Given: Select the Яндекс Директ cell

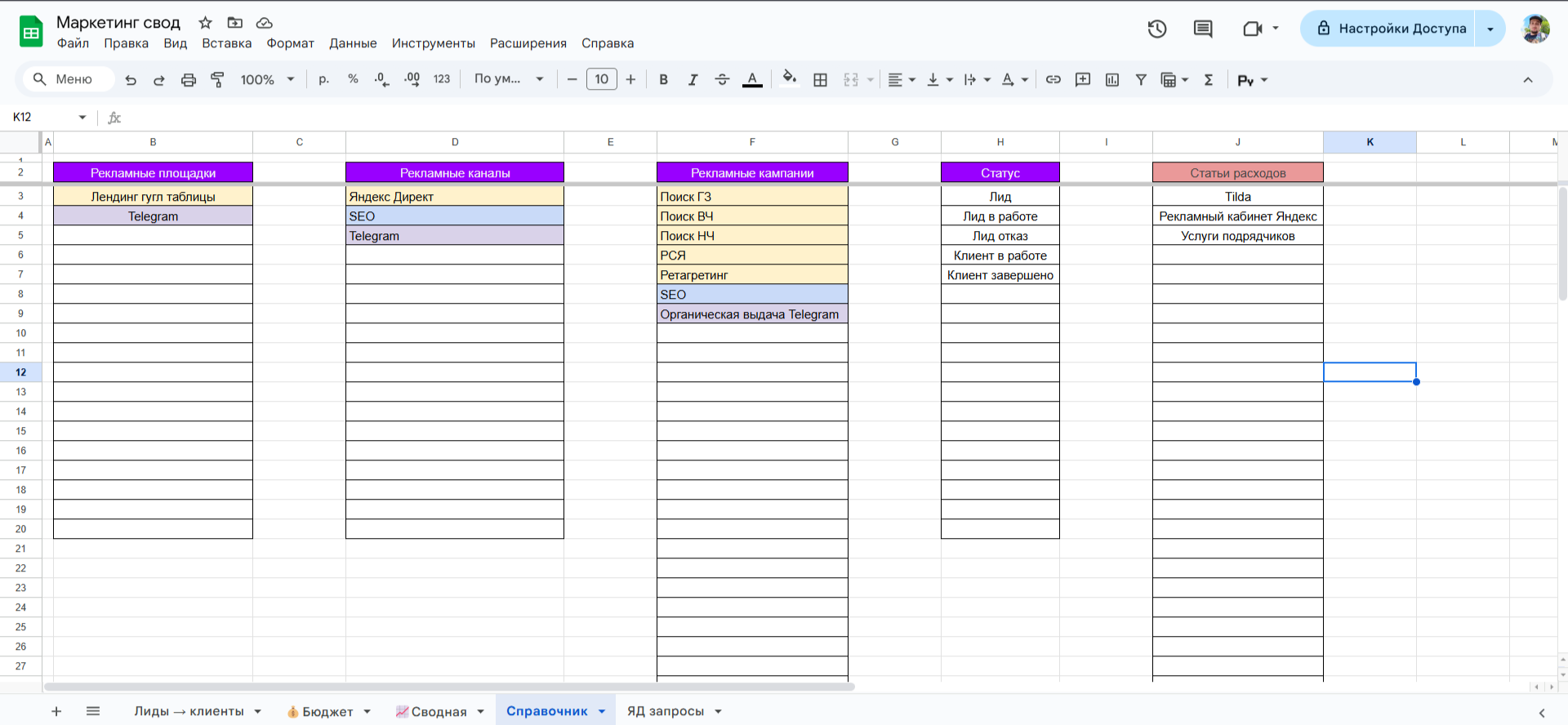Looking at the screenshot, I should [455, 197].
